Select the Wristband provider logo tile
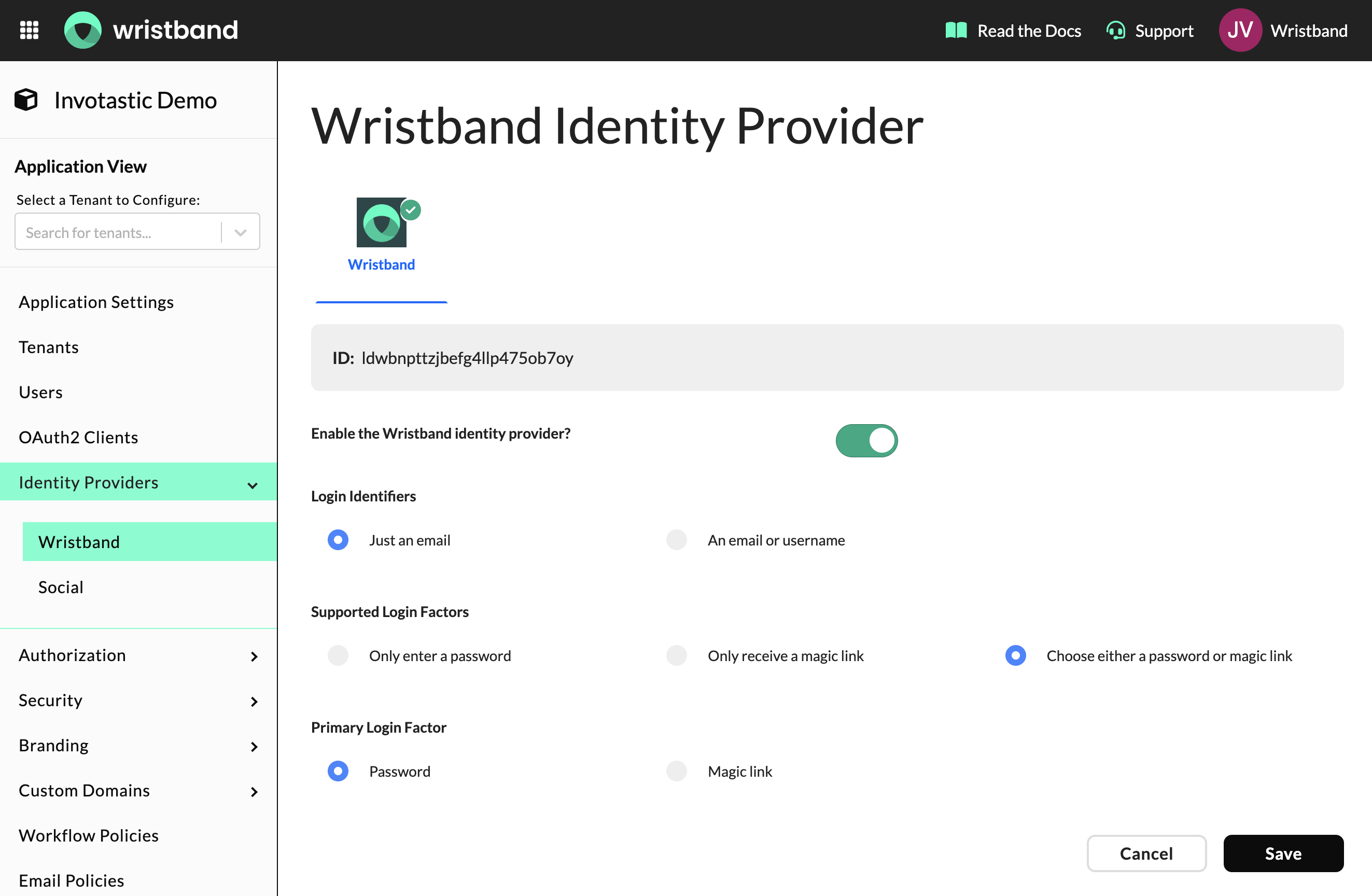Viewport: 1372px width, 896px height. click(x=381, y=222)
